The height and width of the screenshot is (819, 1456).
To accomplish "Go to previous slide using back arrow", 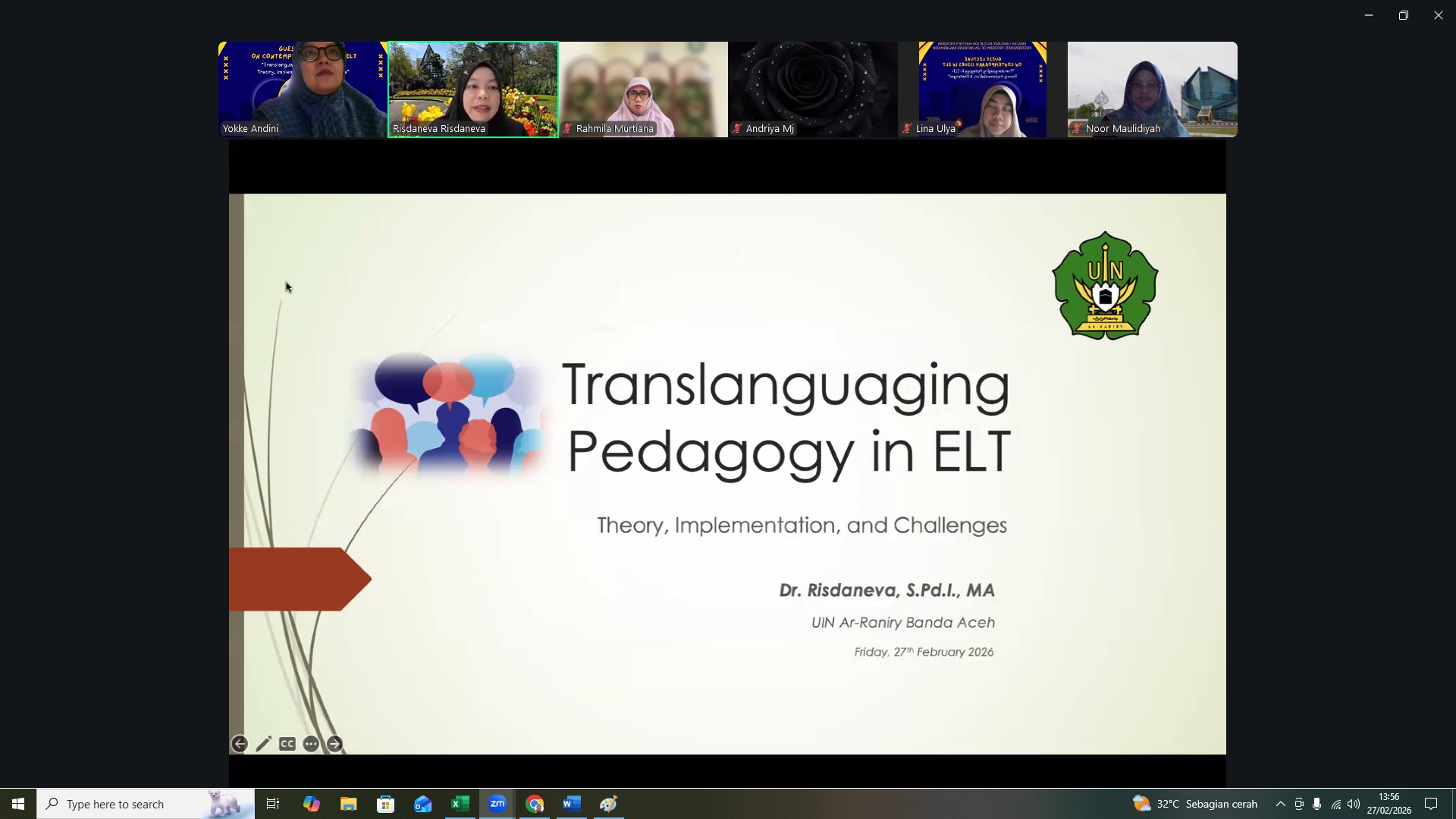I will (239, 744).
